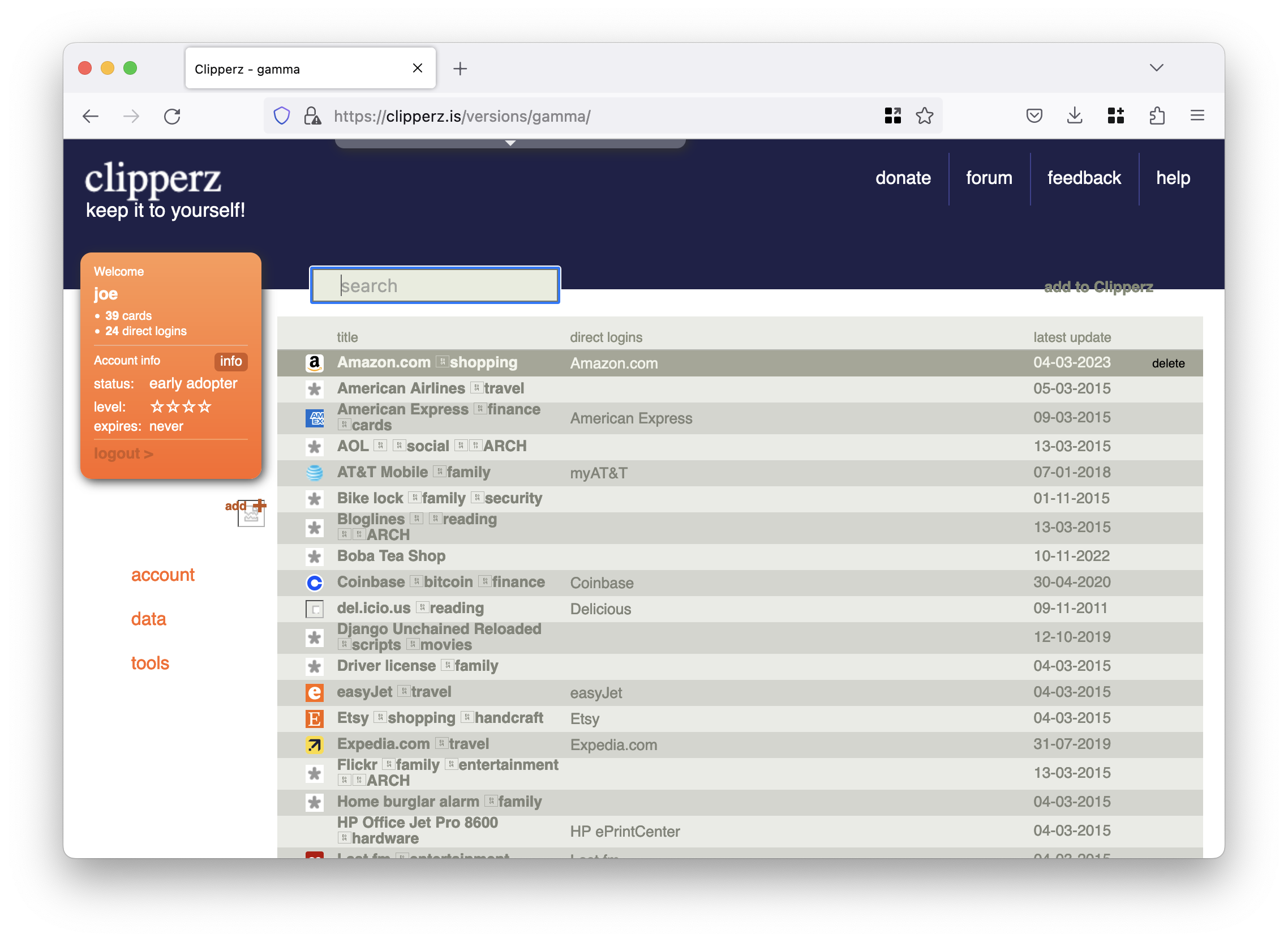Click the star icon beside Bloglines

(315, 528)
